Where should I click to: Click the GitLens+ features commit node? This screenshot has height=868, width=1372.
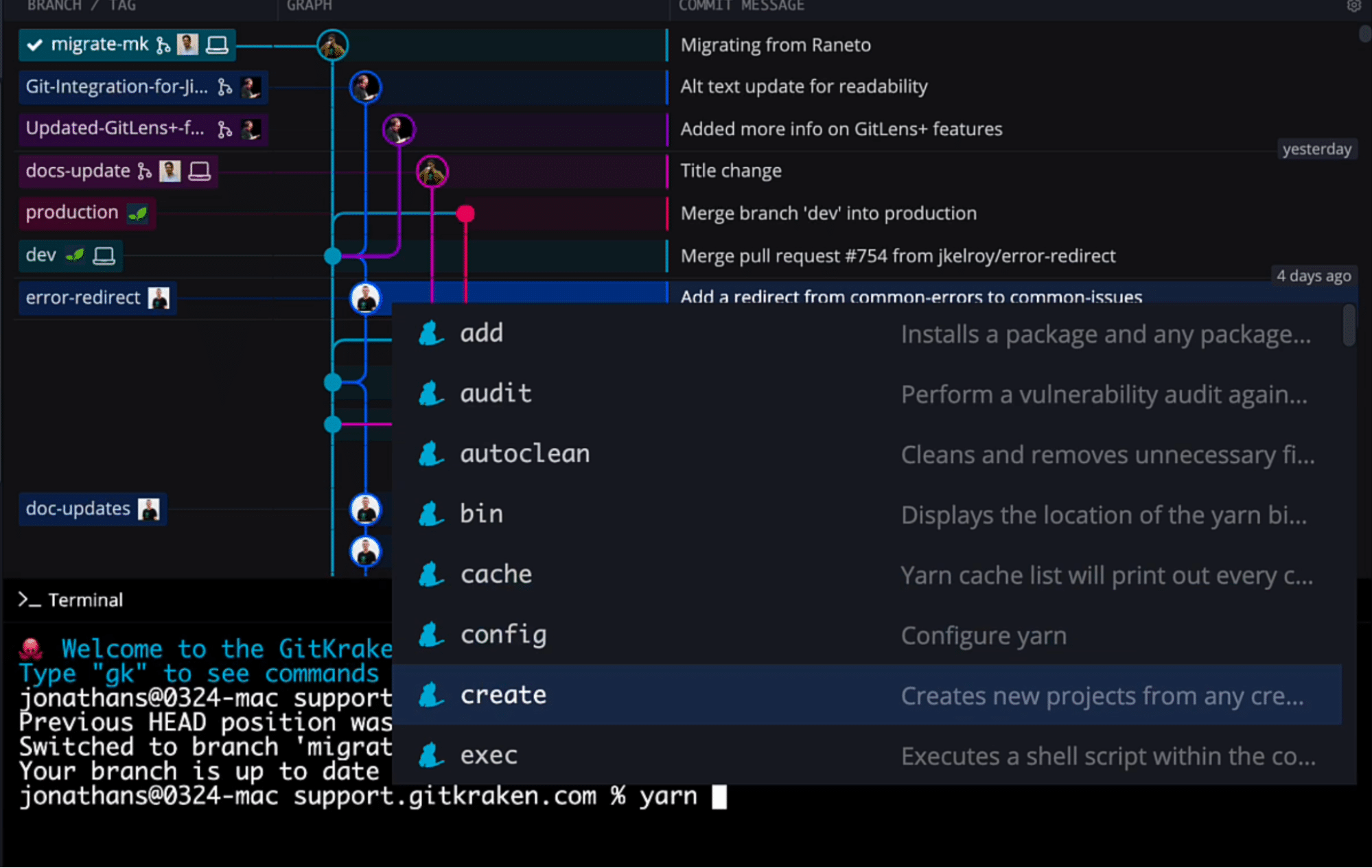point(399,130)
